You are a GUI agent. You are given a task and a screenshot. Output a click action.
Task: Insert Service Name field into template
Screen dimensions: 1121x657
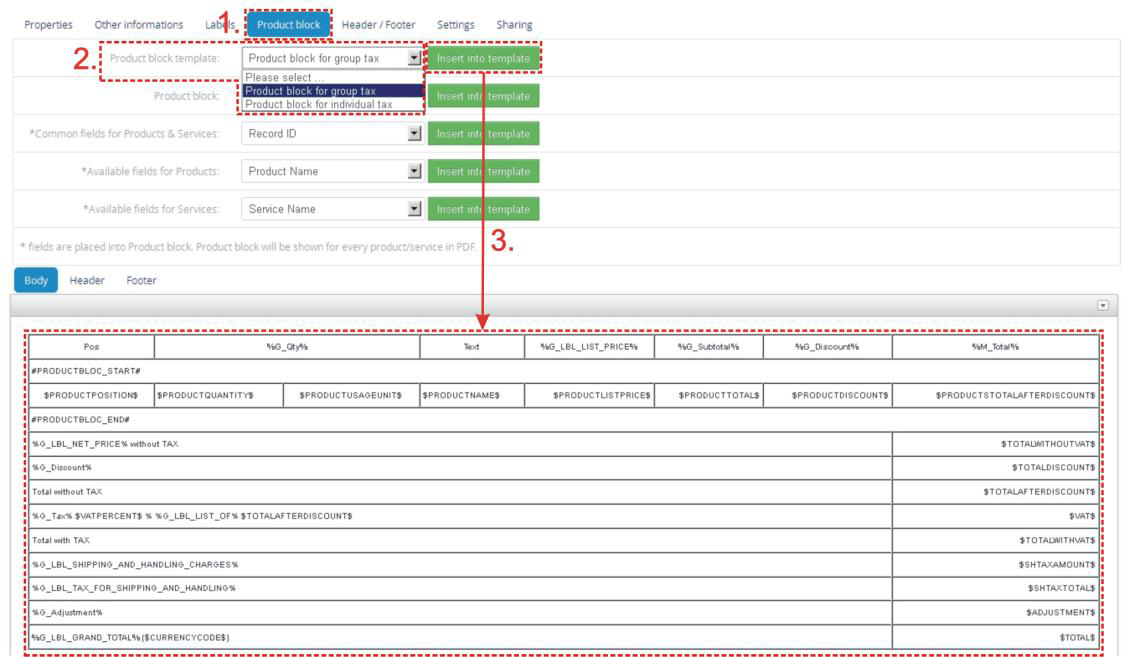click(x=483, y=209)
